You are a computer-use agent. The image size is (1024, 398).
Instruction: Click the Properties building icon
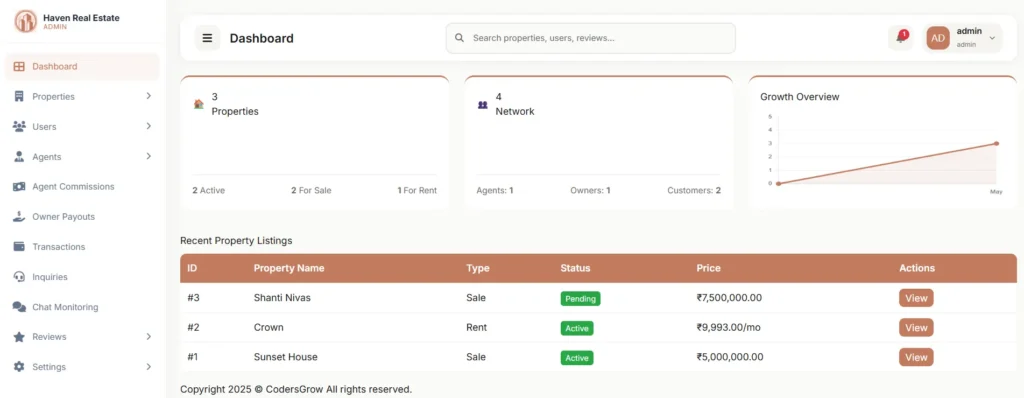tap(19, 97)
